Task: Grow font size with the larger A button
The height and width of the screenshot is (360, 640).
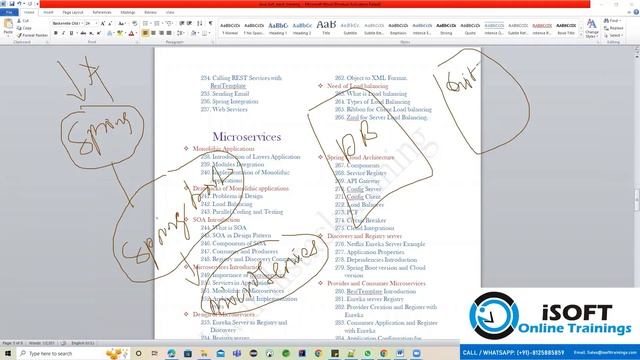Action: (x=102, y=24)
